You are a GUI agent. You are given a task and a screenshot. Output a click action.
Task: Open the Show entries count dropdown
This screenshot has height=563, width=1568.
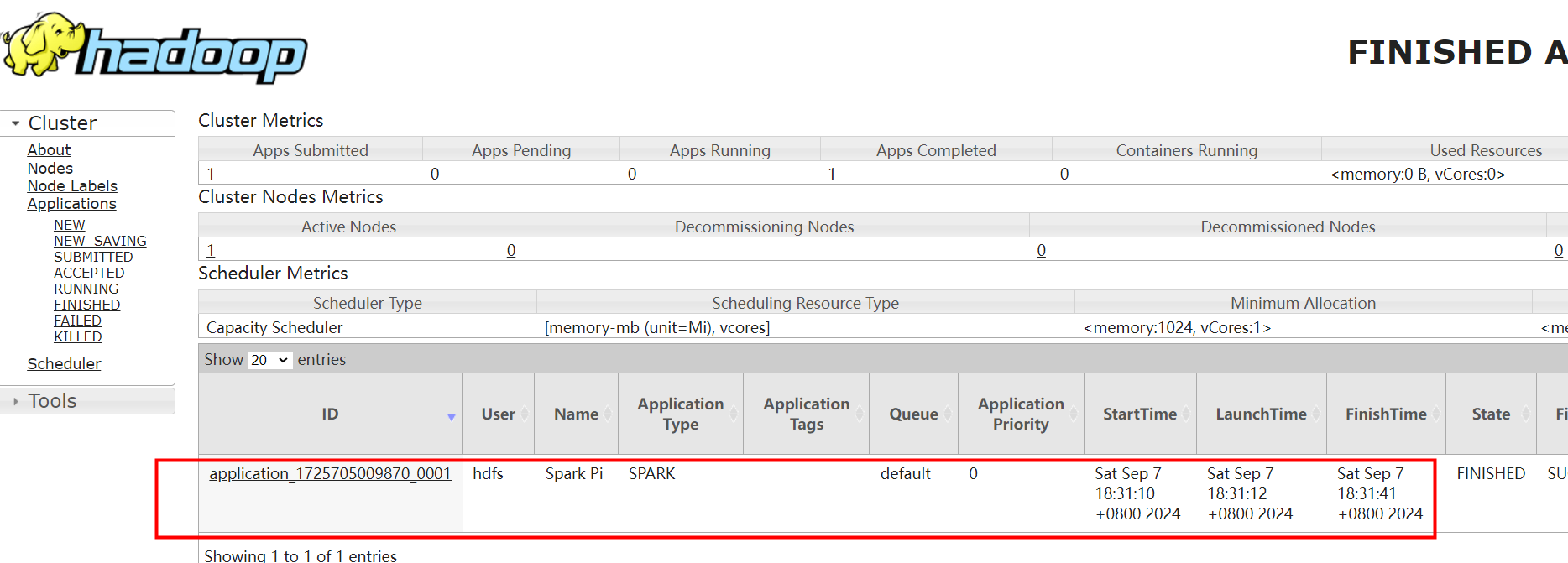(269, 360)
